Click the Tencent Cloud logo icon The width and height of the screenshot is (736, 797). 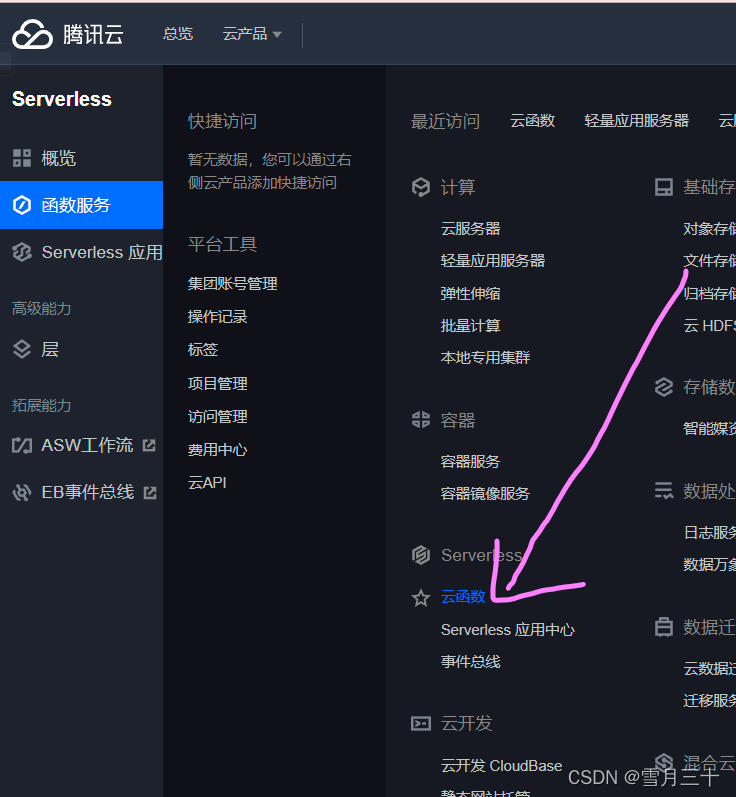32,35
